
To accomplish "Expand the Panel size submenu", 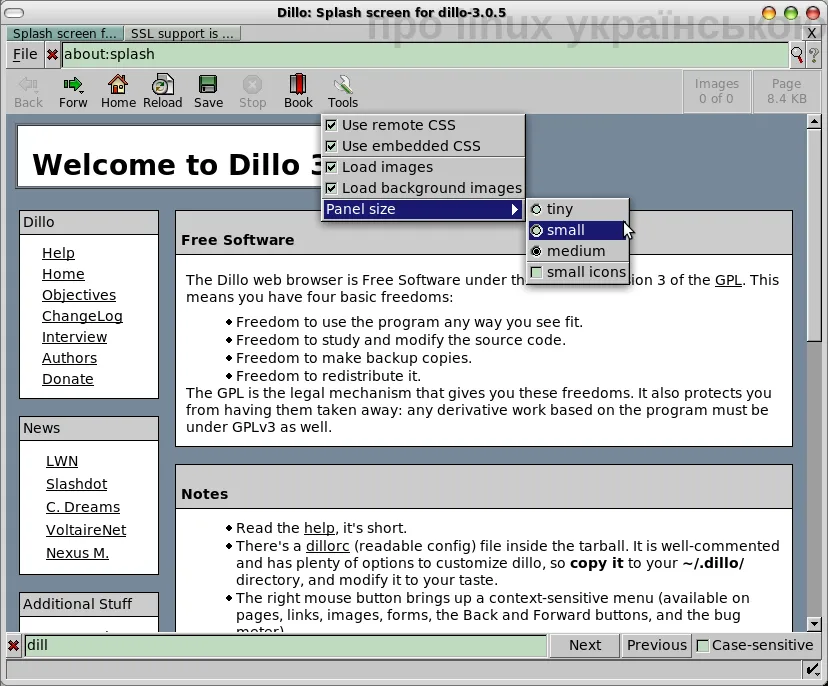I will [423, 209].
